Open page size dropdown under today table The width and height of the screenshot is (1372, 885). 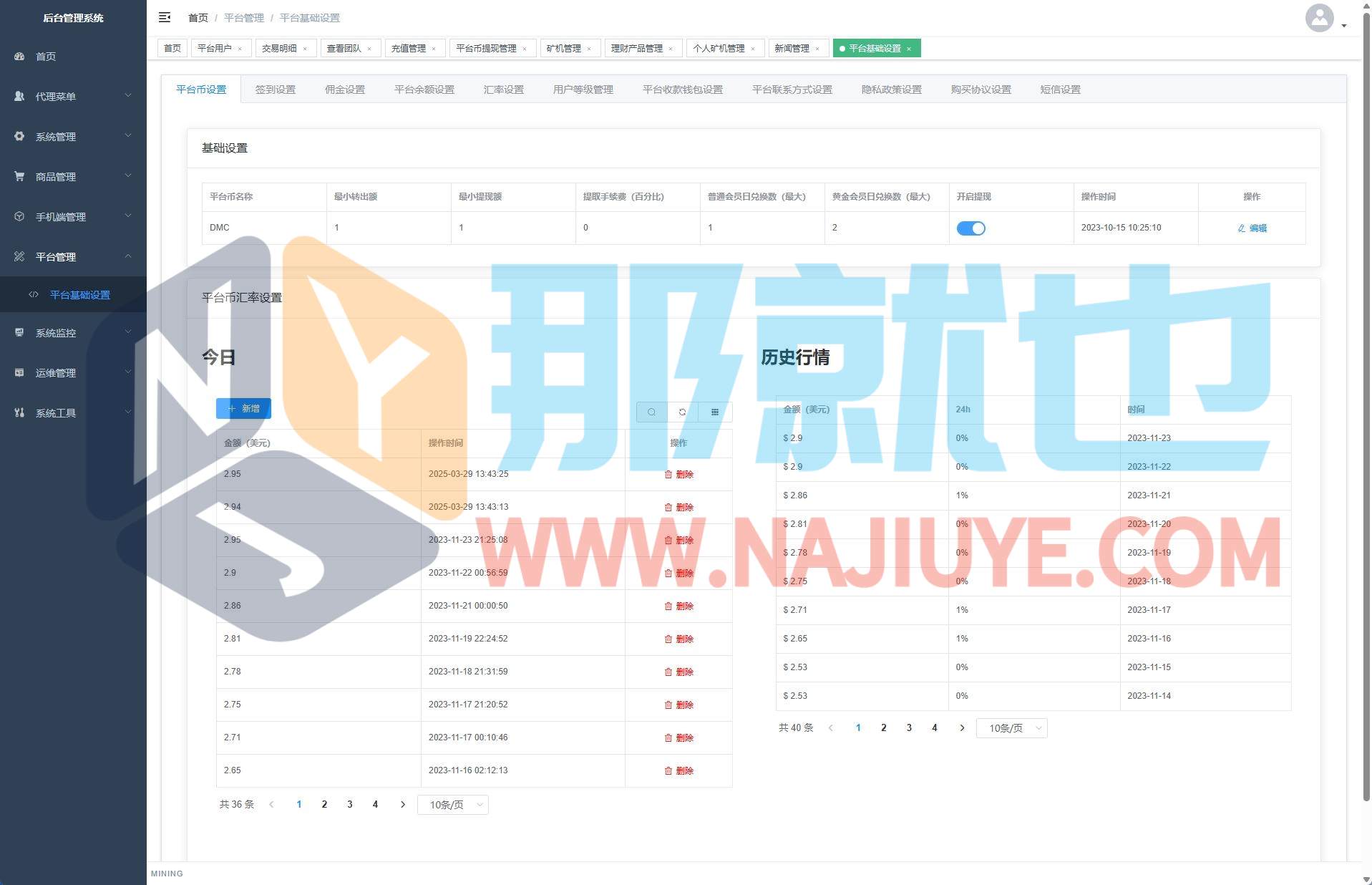452,805
